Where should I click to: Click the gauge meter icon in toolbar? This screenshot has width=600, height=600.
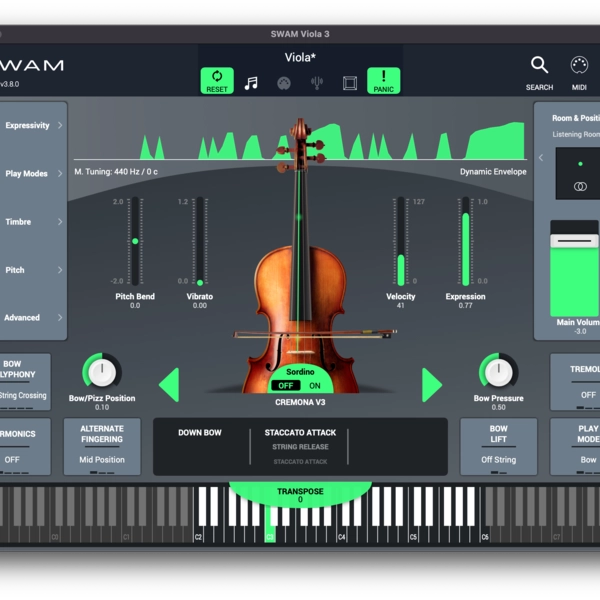point(284,83)
